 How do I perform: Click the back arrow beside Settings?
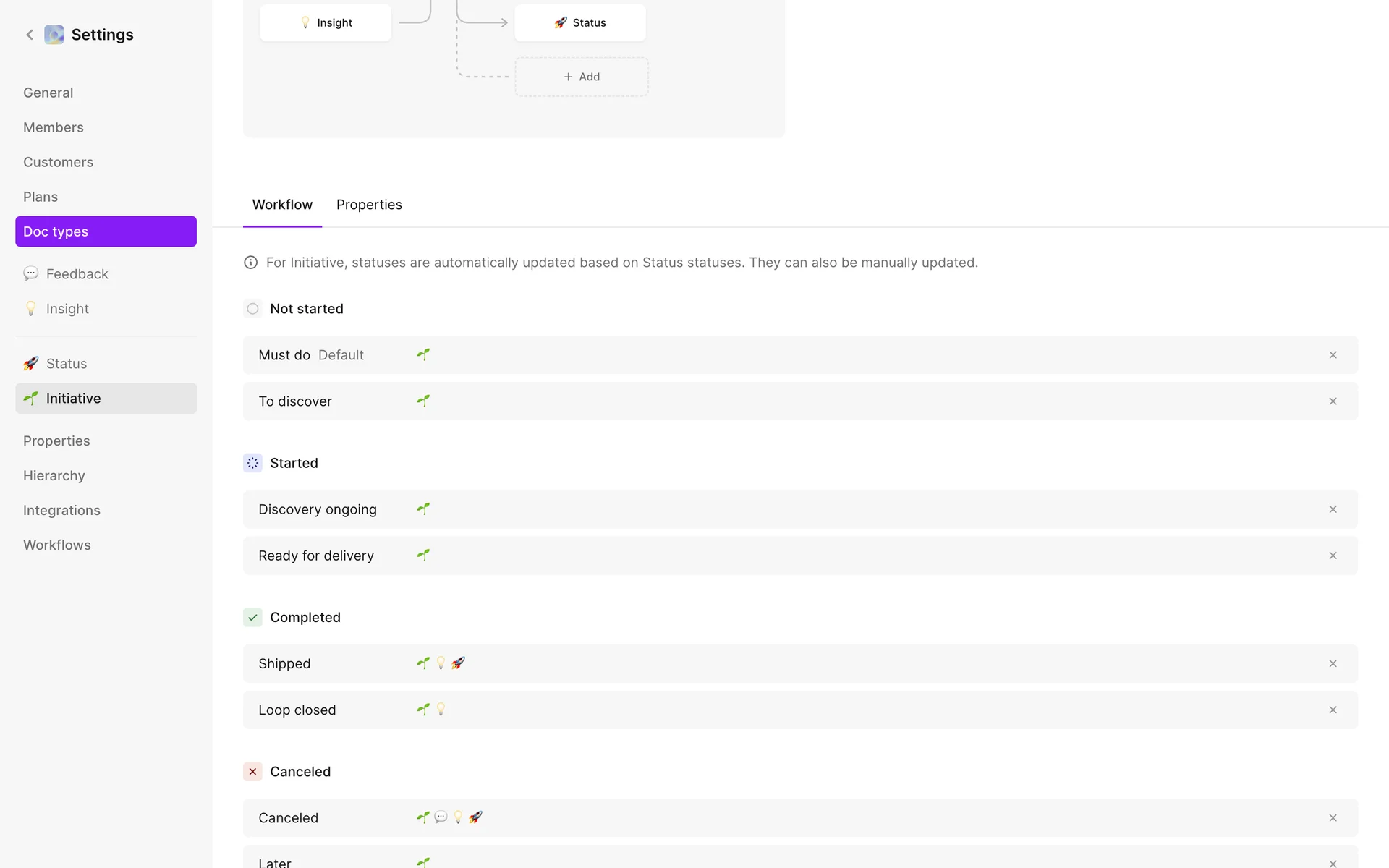point(30,35)
